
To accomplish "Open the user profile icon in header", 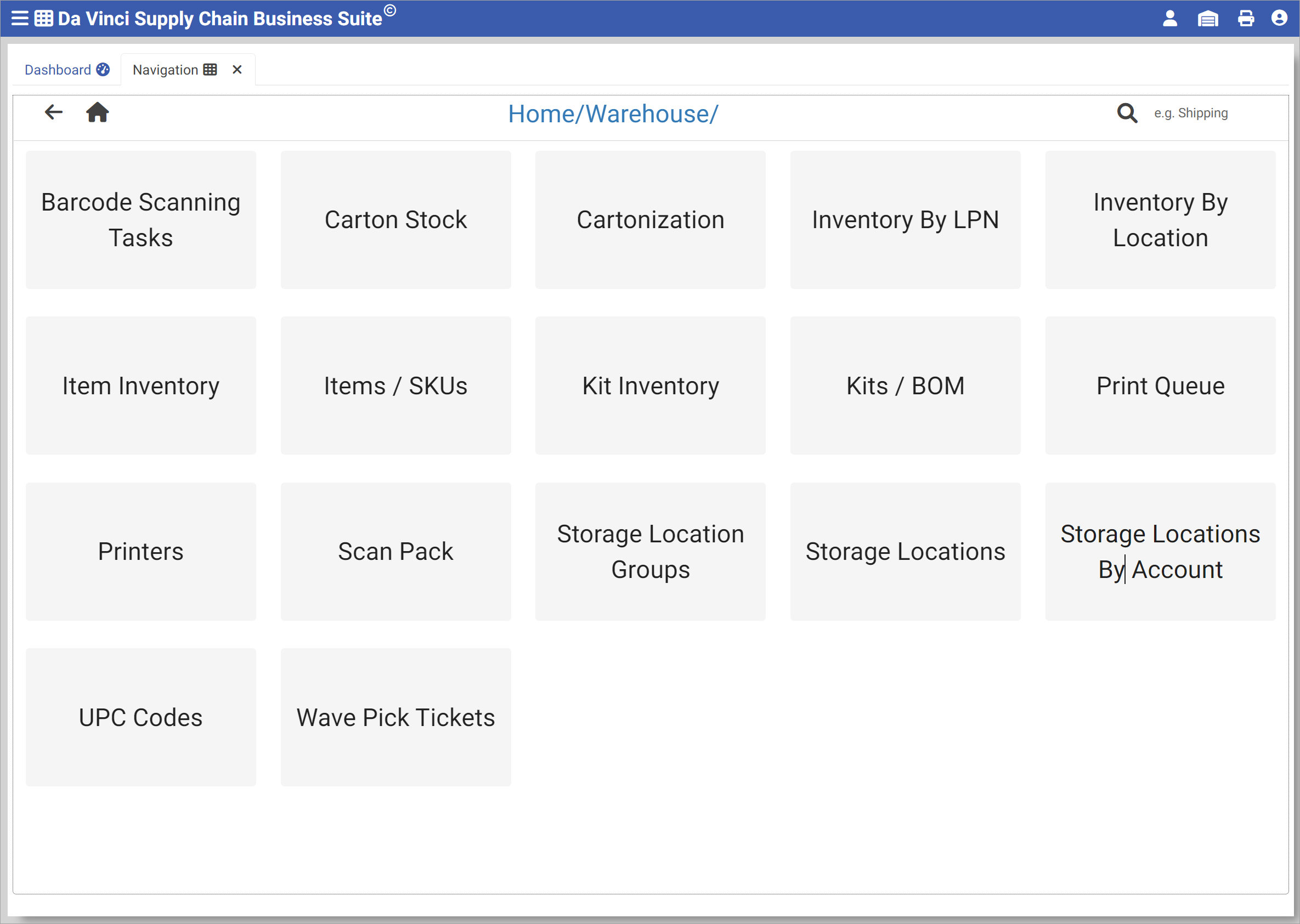I will pyautogui.click(x=1169, y=18).
